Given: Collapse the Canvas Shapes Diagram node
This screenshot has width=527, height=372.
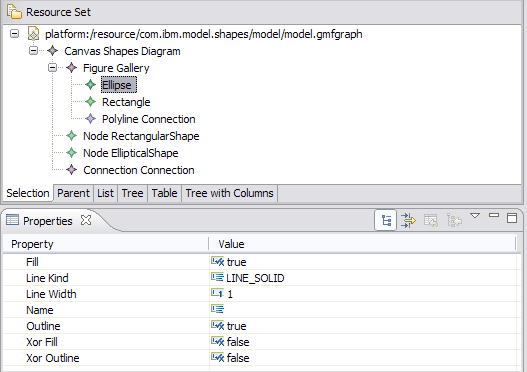Looking at the screenshot, I should click(33, 51).
